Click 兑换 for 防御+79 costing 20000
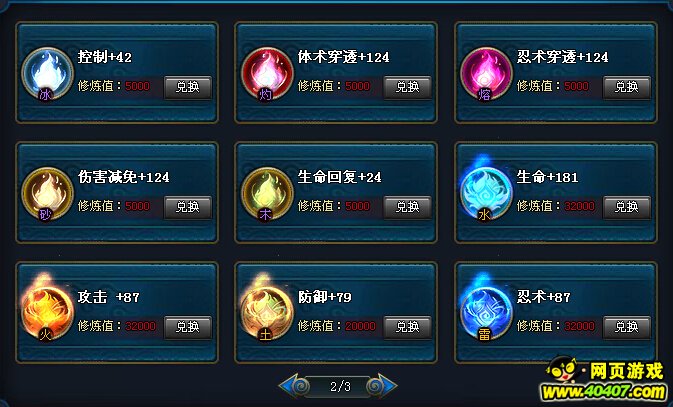Viewport: 673px width, 407px height. coord(408,327)
